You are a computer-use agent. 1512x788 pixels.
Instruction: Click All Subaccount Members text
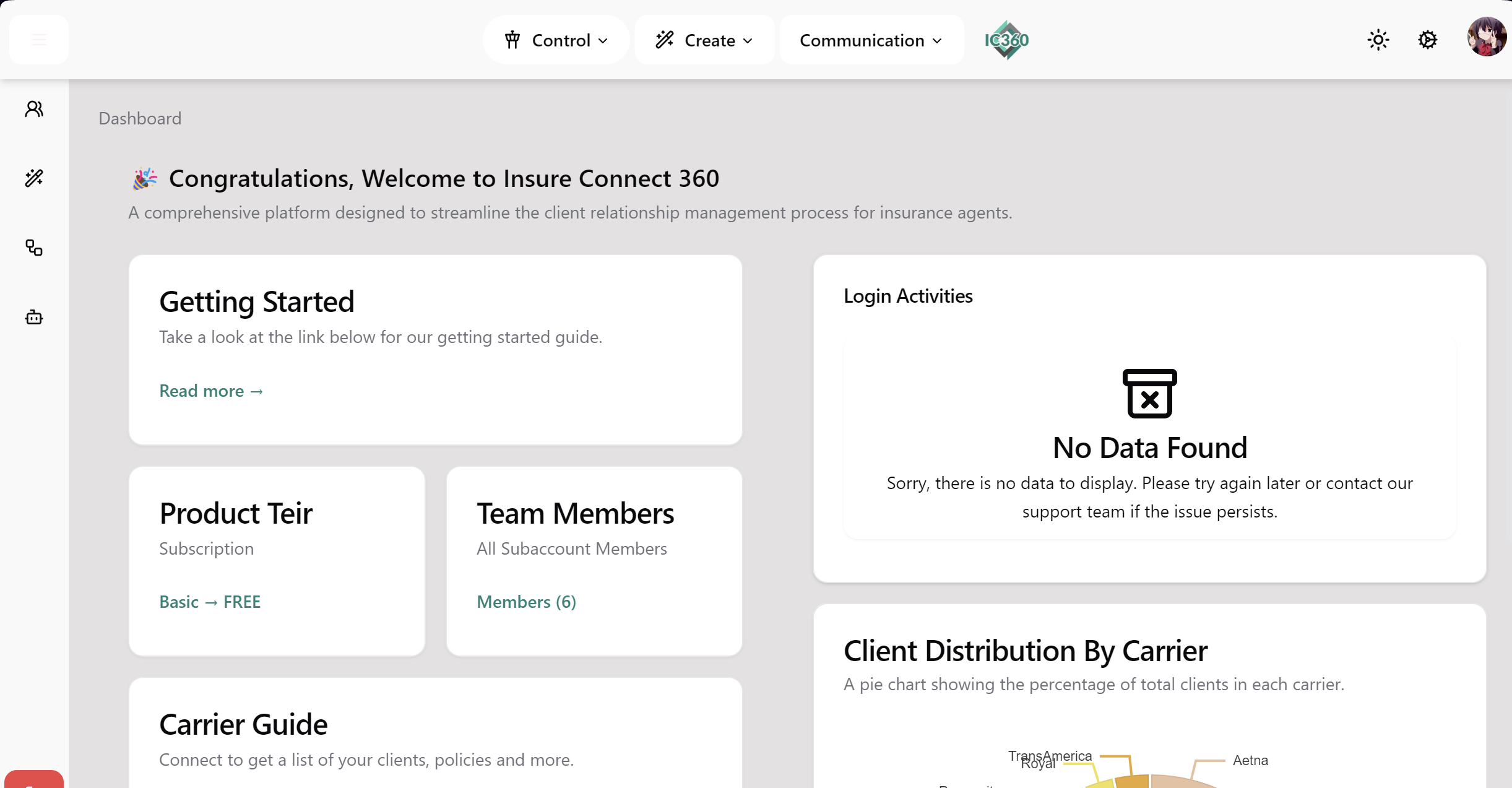click(x=571, y=548)
